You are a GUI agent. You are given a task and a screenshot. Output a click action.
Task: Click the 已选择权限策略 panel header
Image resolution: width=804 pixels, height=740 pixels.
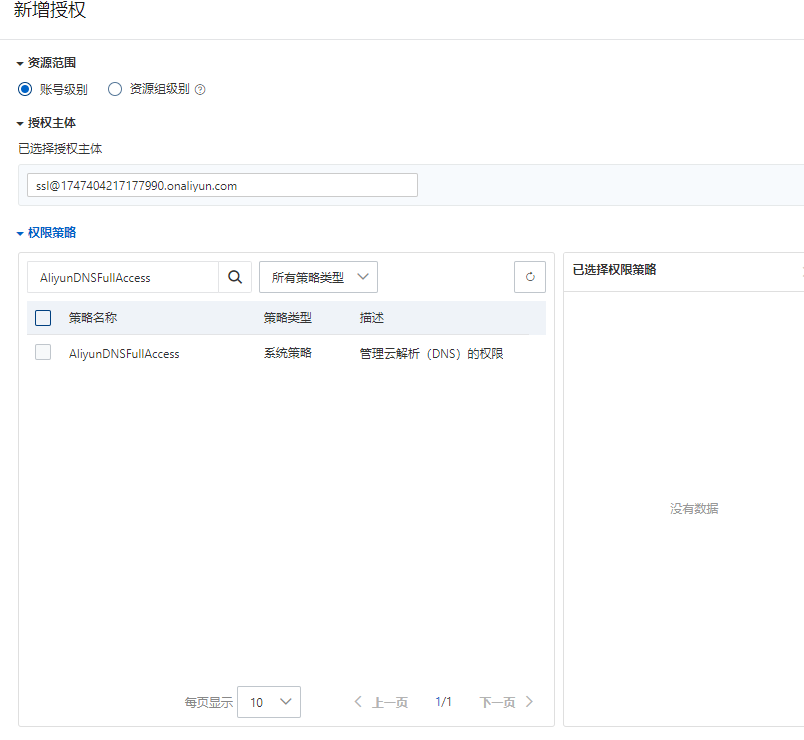coord(615,270)
